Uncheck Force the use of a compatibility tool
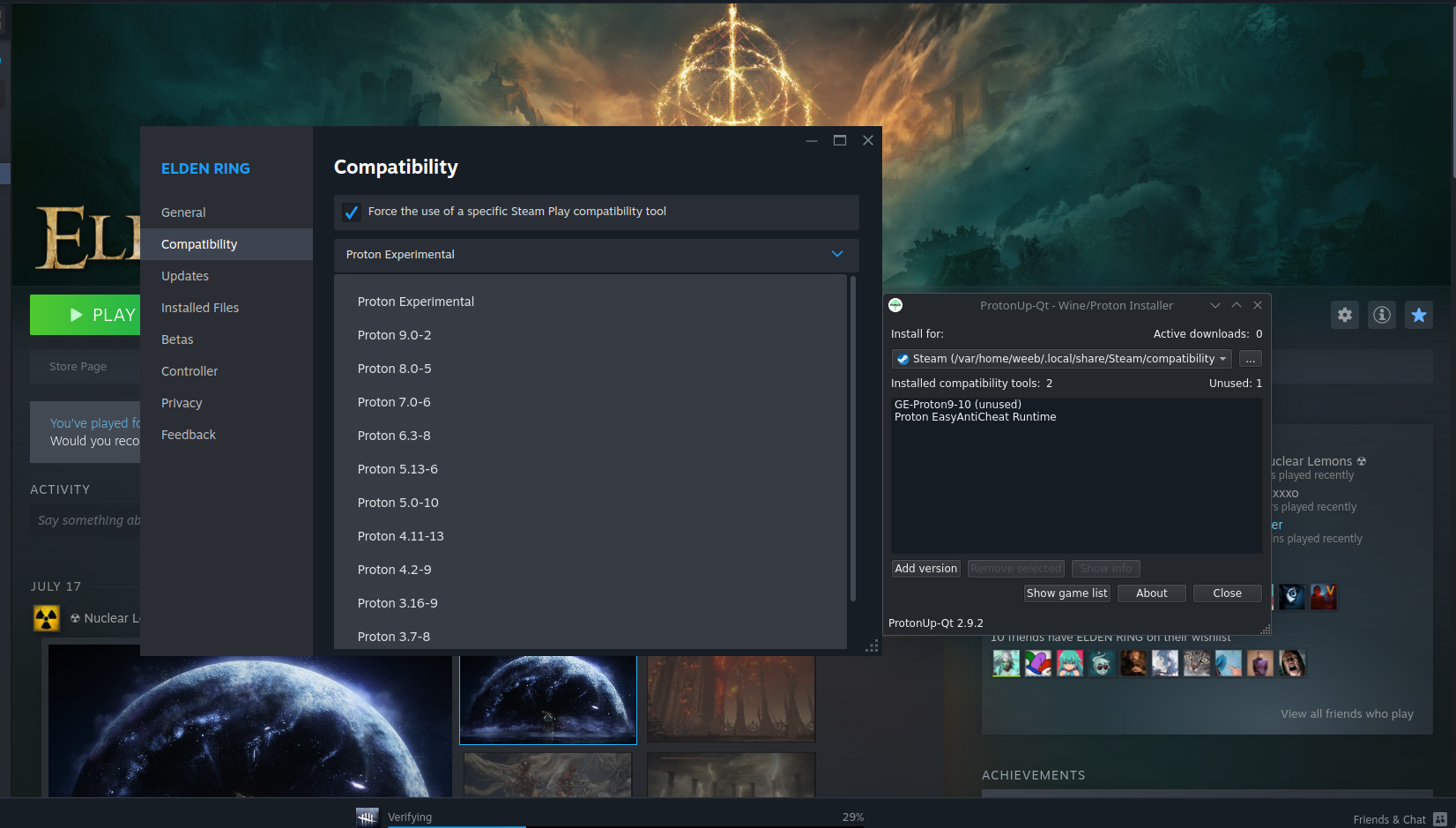Image resolution: width=1456 pixels, height=828 pixels. pyautogui.click(x=352, y=212)
